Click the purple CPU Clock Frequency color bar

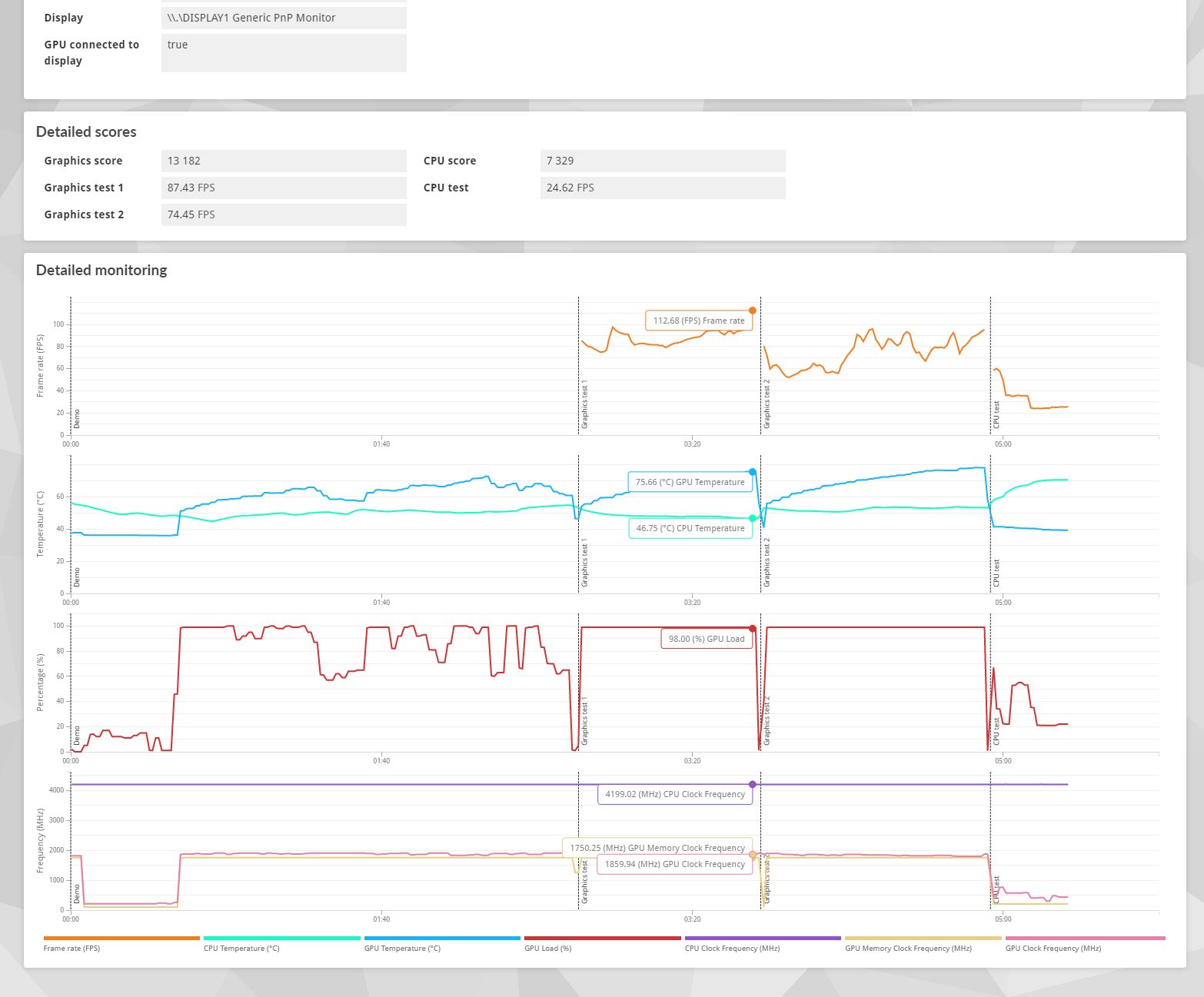pyautogui.click(x=763, y=938)
